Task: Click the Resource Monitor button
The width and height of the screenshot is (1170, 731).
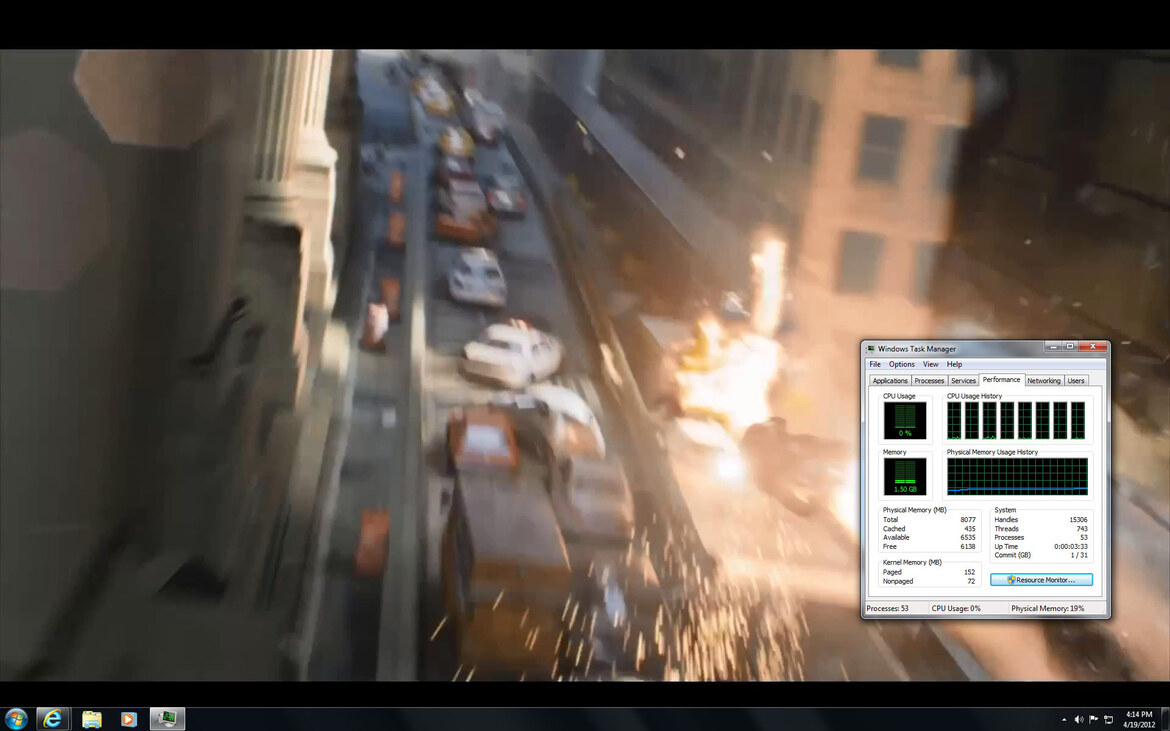Action: coord(1041,580)
